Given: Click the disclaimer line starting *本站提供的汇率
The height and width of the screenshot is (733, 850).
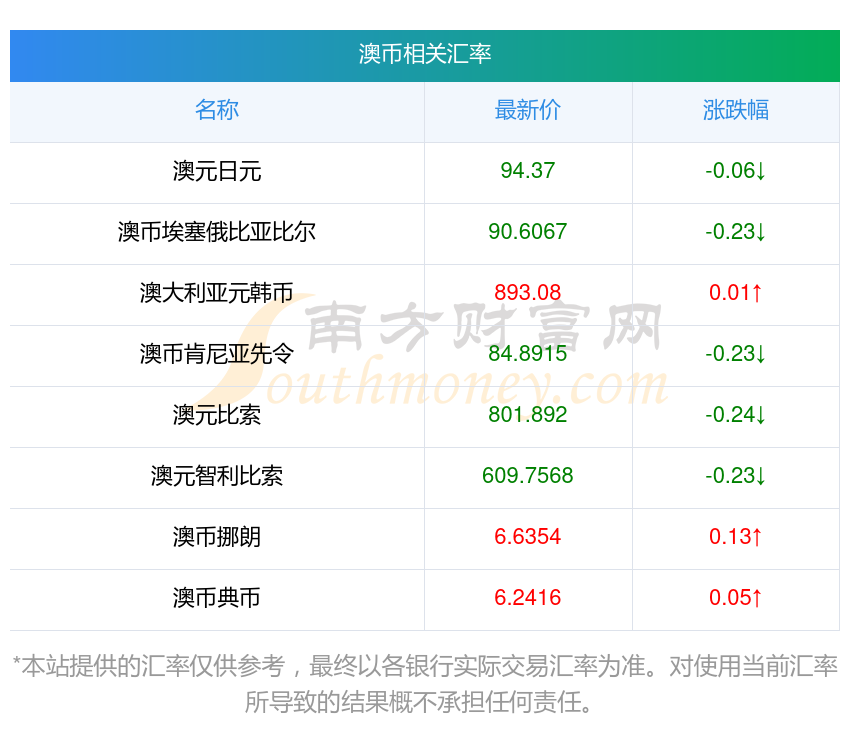Looking at the screenshot, I should (425, 666).
